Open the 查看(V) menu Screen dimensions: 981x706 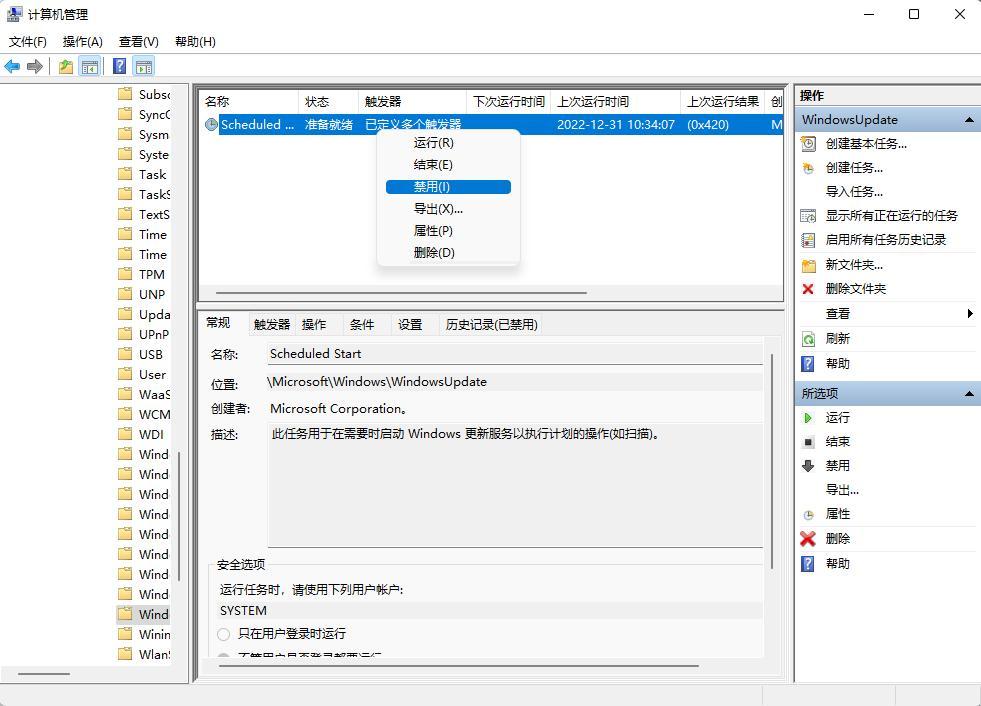[x=139, y=42]
